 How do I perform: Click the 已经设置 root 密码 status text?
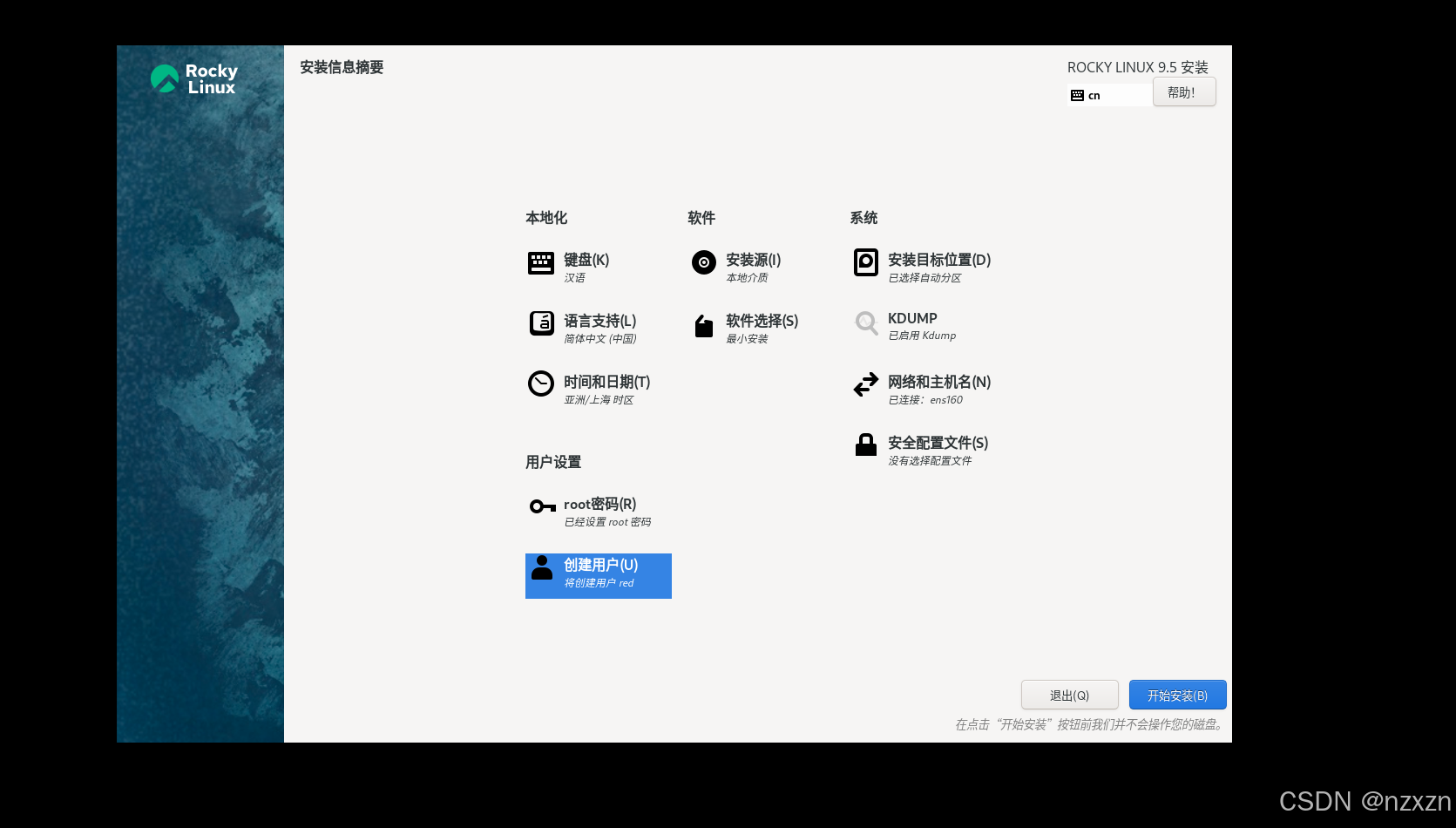(x=607, y=522)
